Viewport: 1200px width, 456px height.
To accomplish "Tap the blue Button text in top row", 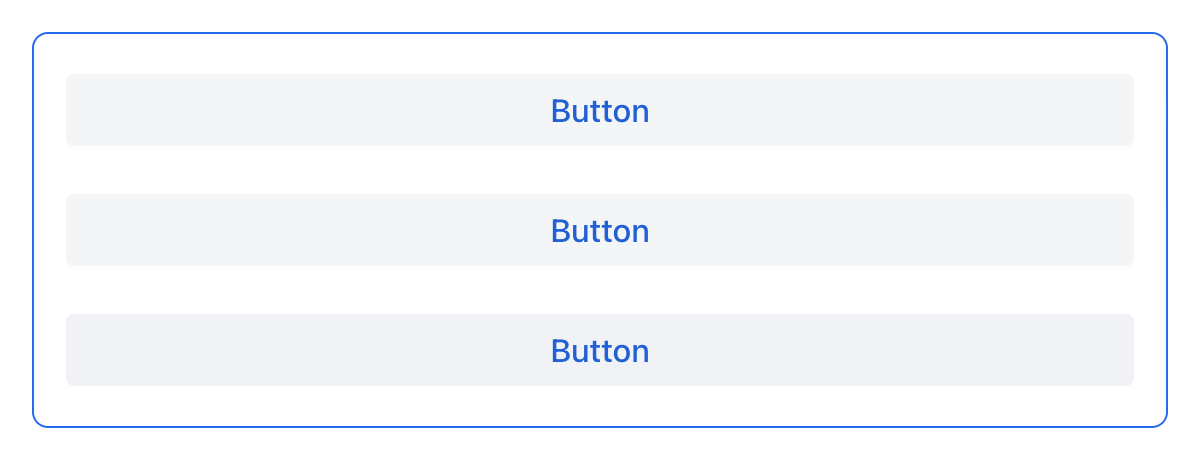I will coord(600,111).
